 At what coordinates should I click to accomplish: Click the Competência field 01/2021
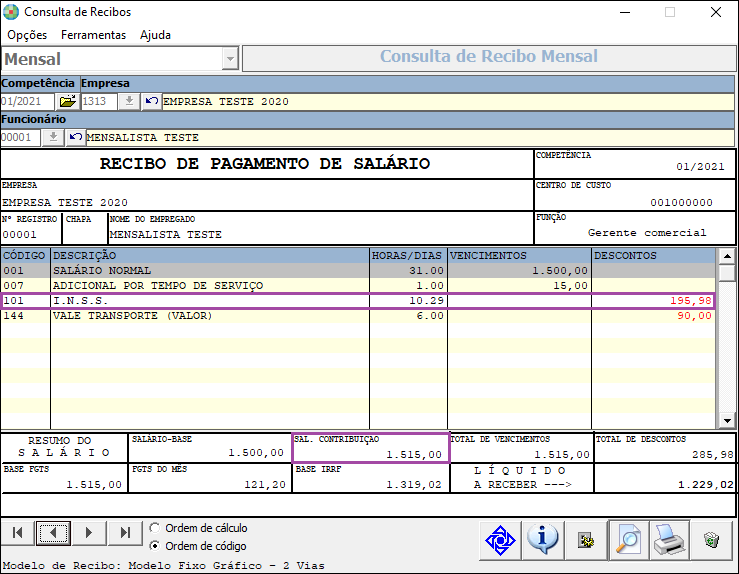(28, 101)
